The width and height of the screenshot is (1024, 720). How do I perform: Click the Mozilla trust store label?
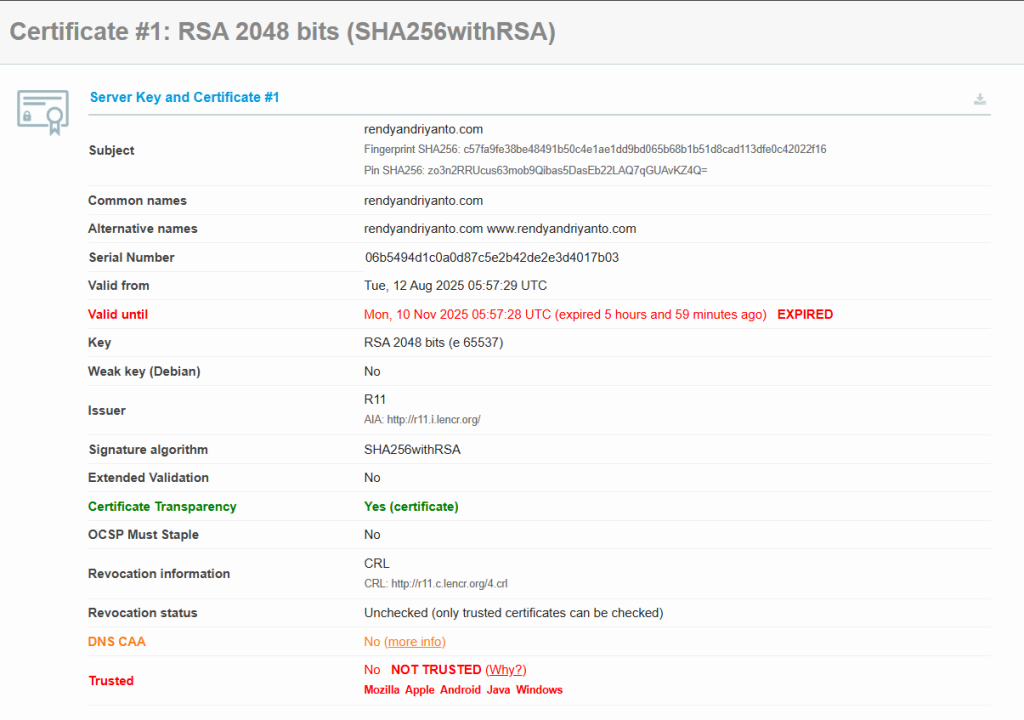tap(381, 690)
